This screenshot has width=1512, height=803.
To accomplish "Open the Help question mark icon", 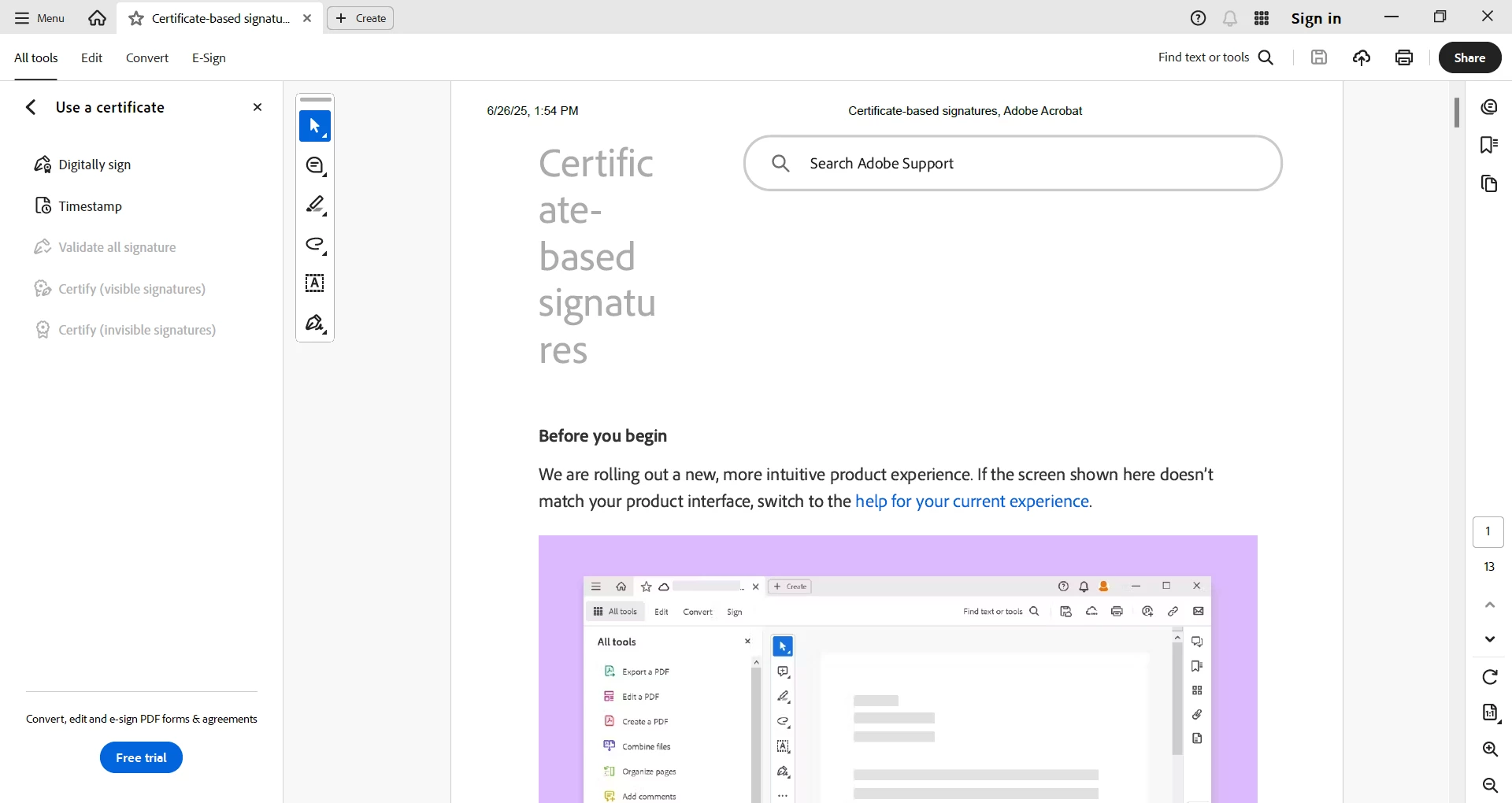I will 1198,18.
